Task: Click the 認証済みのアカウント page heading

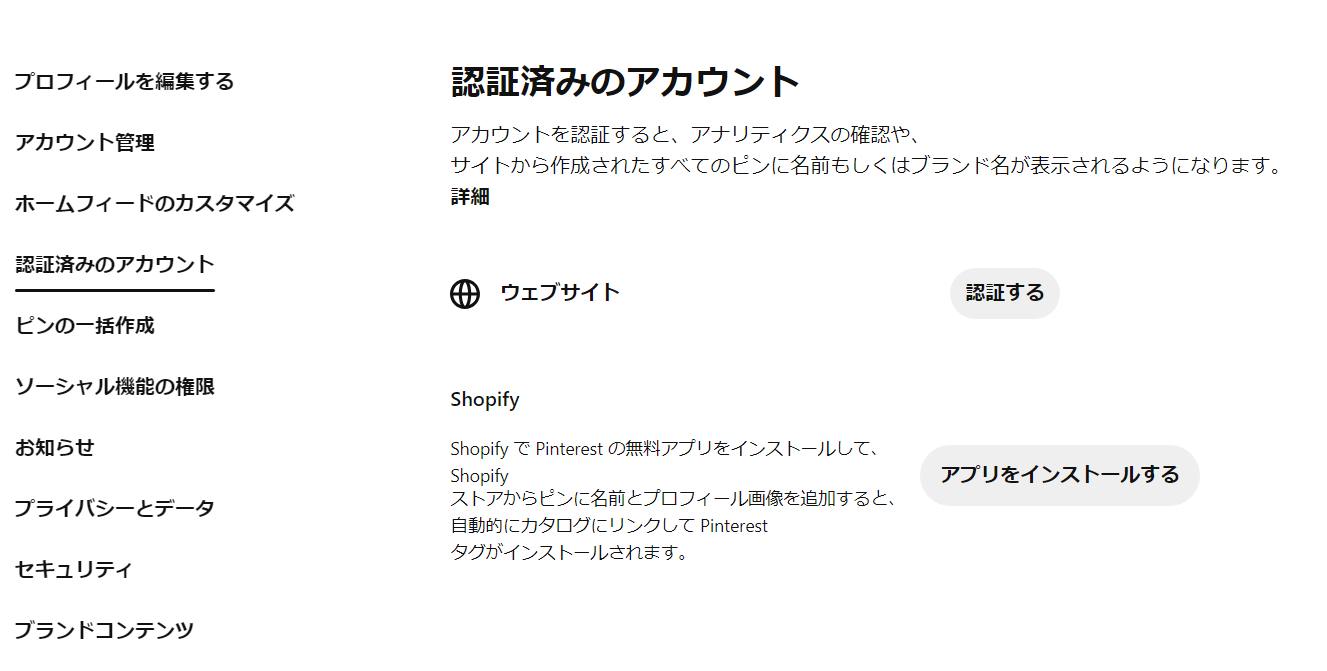Action: tap(626, 82)
